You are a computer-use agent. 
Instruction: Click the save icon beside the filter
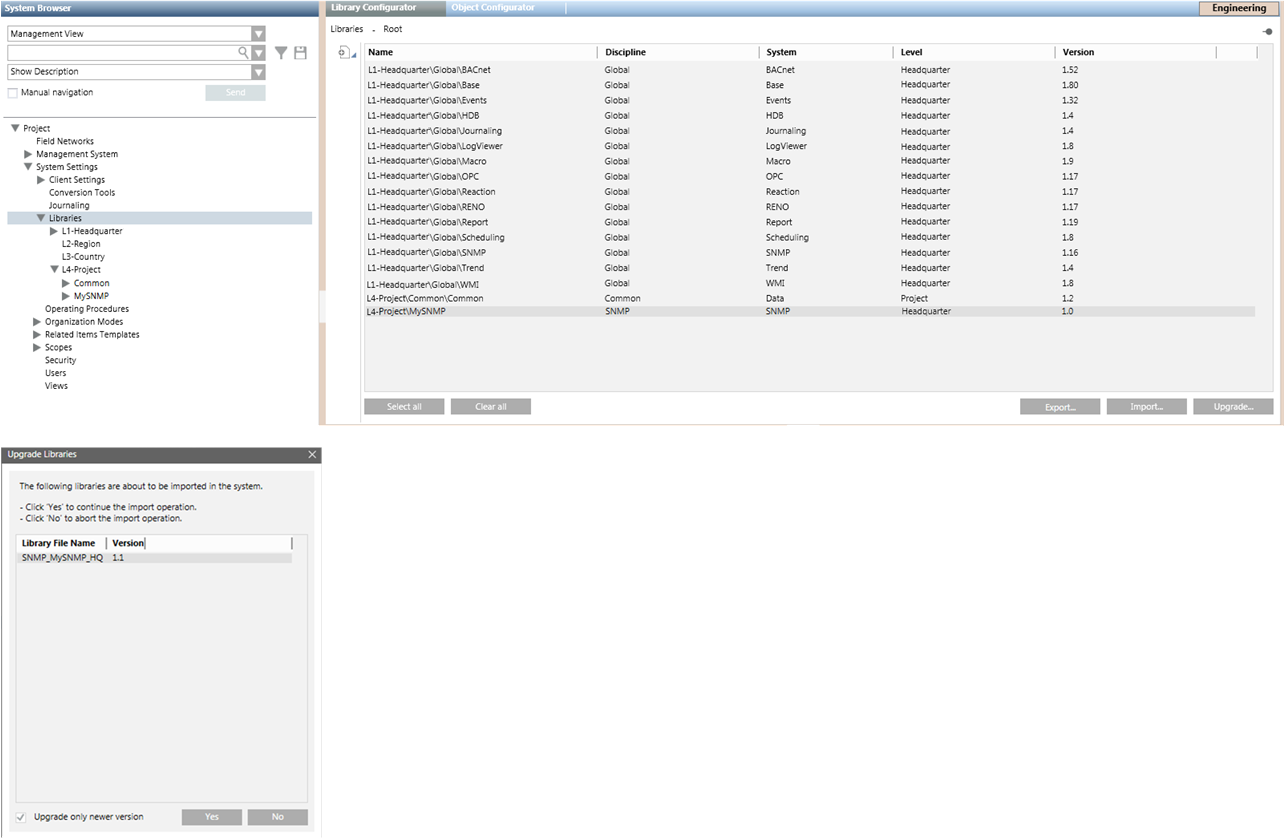point(300,53)
